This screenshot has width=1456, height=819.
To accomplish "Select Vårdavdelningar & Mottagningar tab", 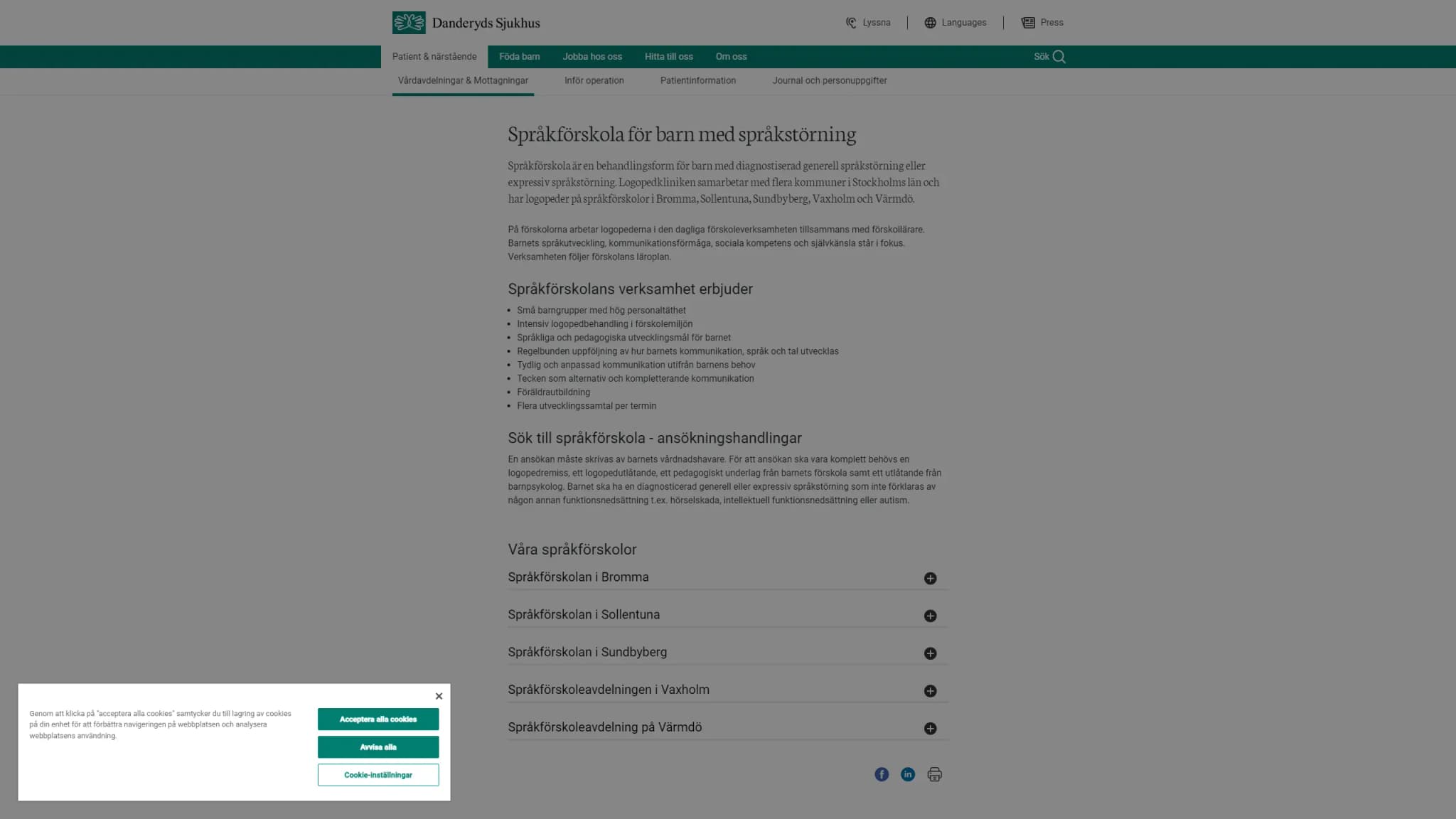I will point(463,81).
